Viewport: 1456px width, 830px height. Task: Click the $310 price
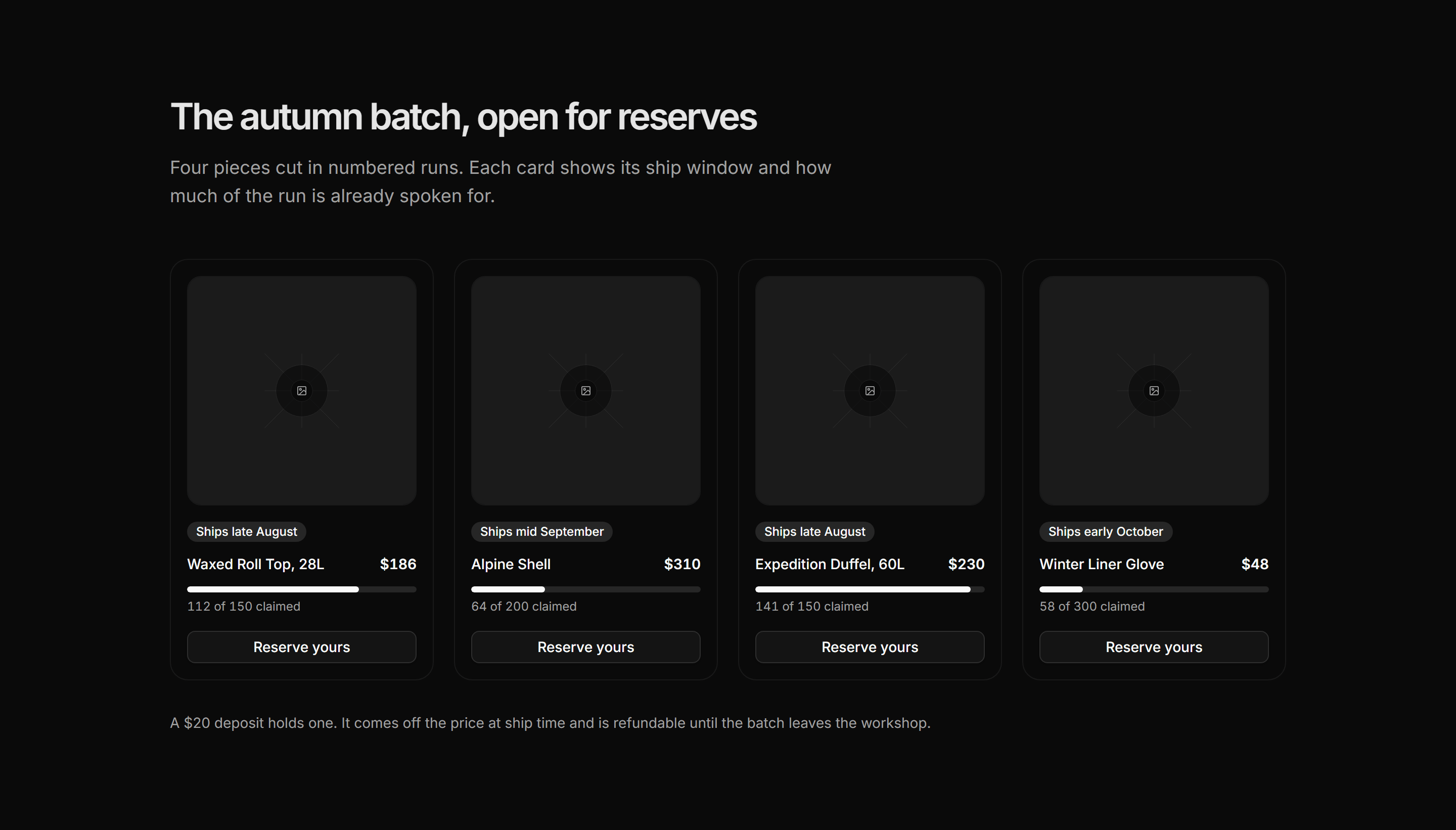(x=682, y=564)
